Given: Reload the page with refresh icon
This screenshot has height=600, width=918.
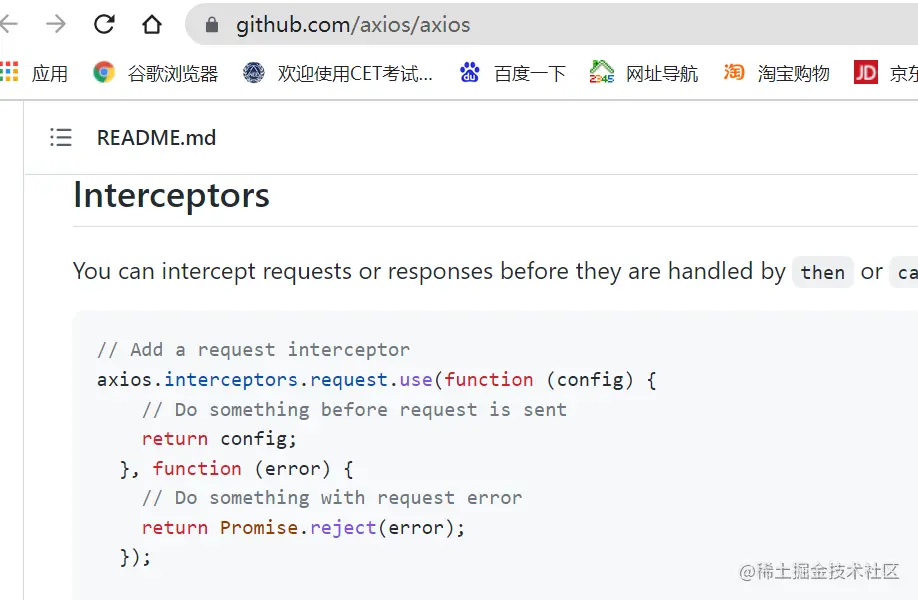Looking at the screenshot, I should 104,24.
